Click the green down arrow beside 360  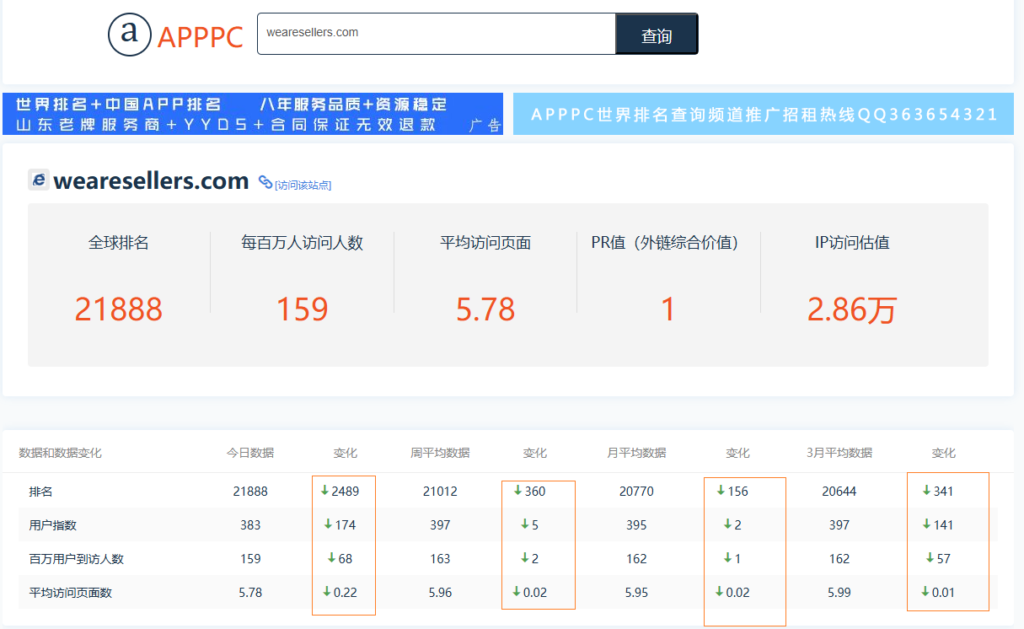tap(518, 491)
